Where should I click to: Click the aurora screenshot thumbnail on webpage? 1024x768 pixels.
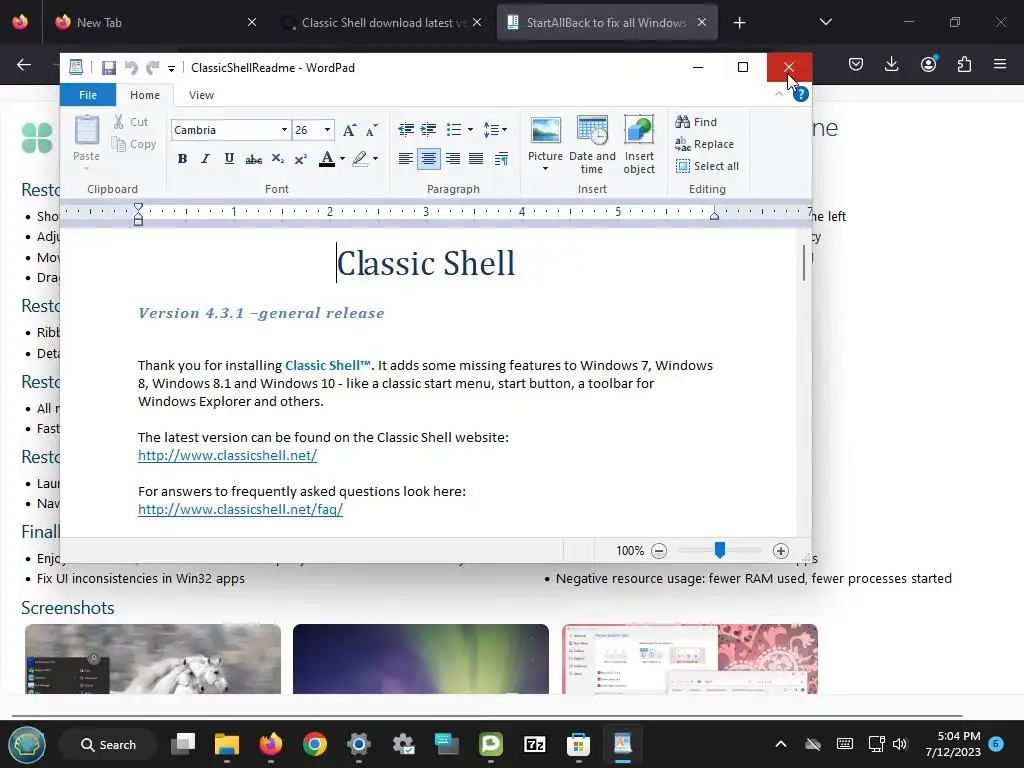click(x=421, y=658)
